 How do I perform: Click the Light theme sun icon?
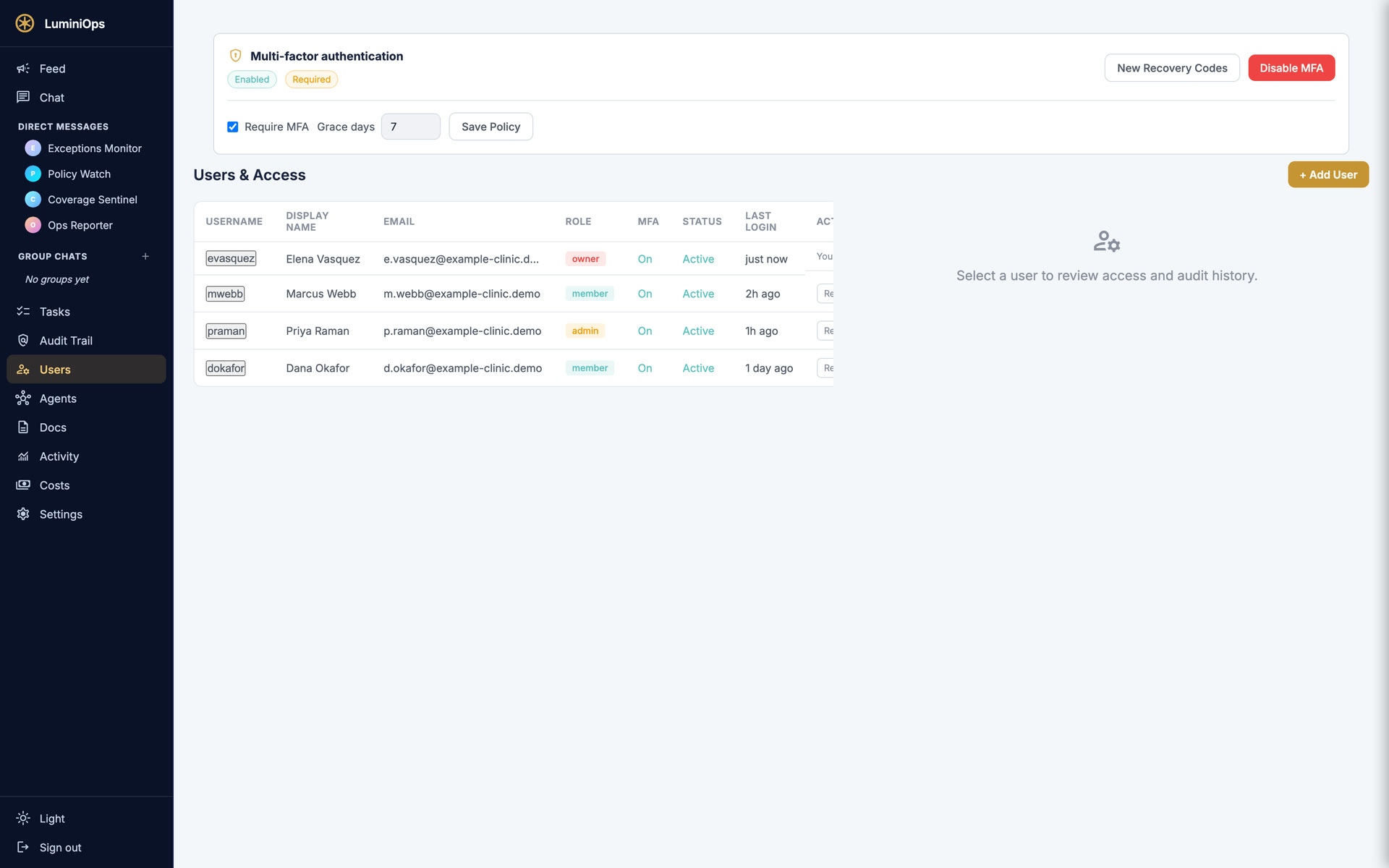(23, 818)
